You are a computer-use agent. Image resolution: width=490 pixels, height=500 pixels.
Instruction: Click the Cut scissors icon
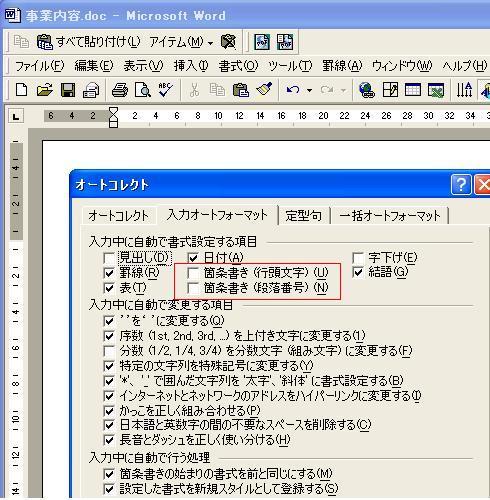[x=194, y=90]
